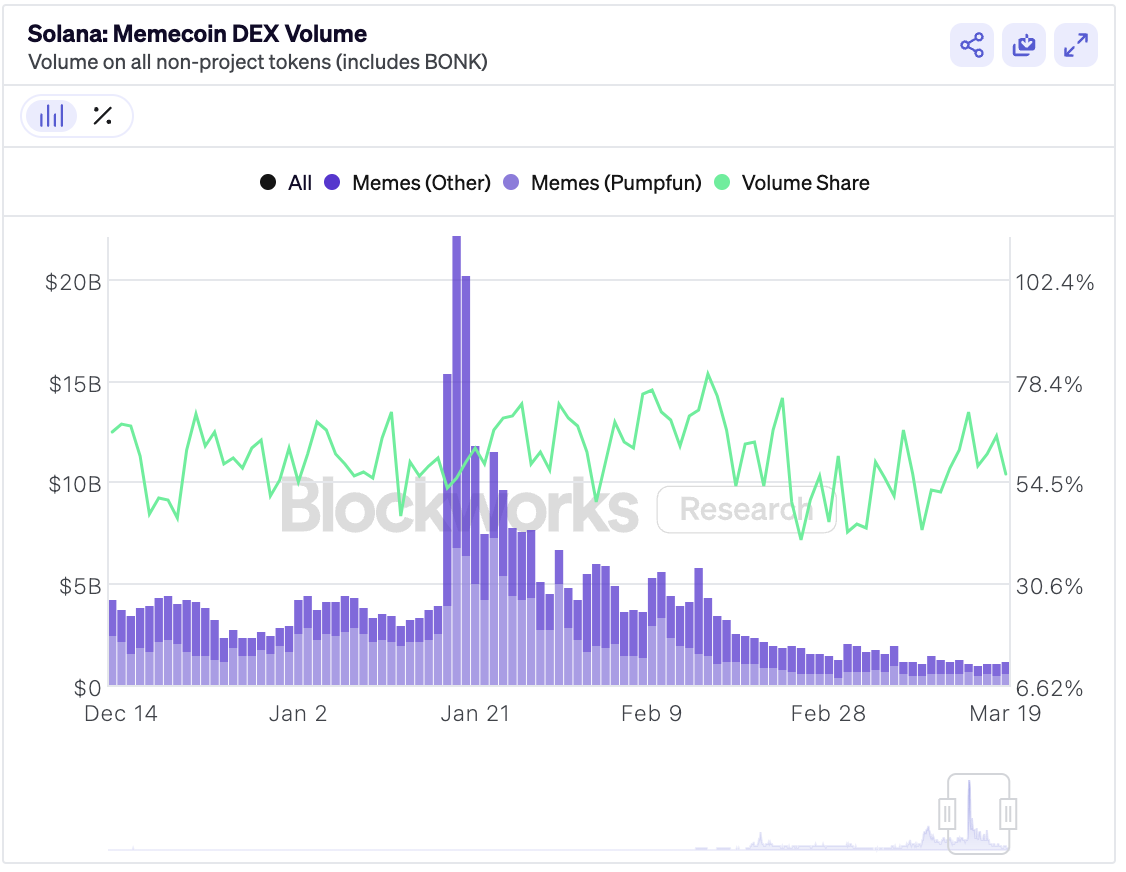
Task: Open the Memes (Other) legend entry
Action: [420, 182]
